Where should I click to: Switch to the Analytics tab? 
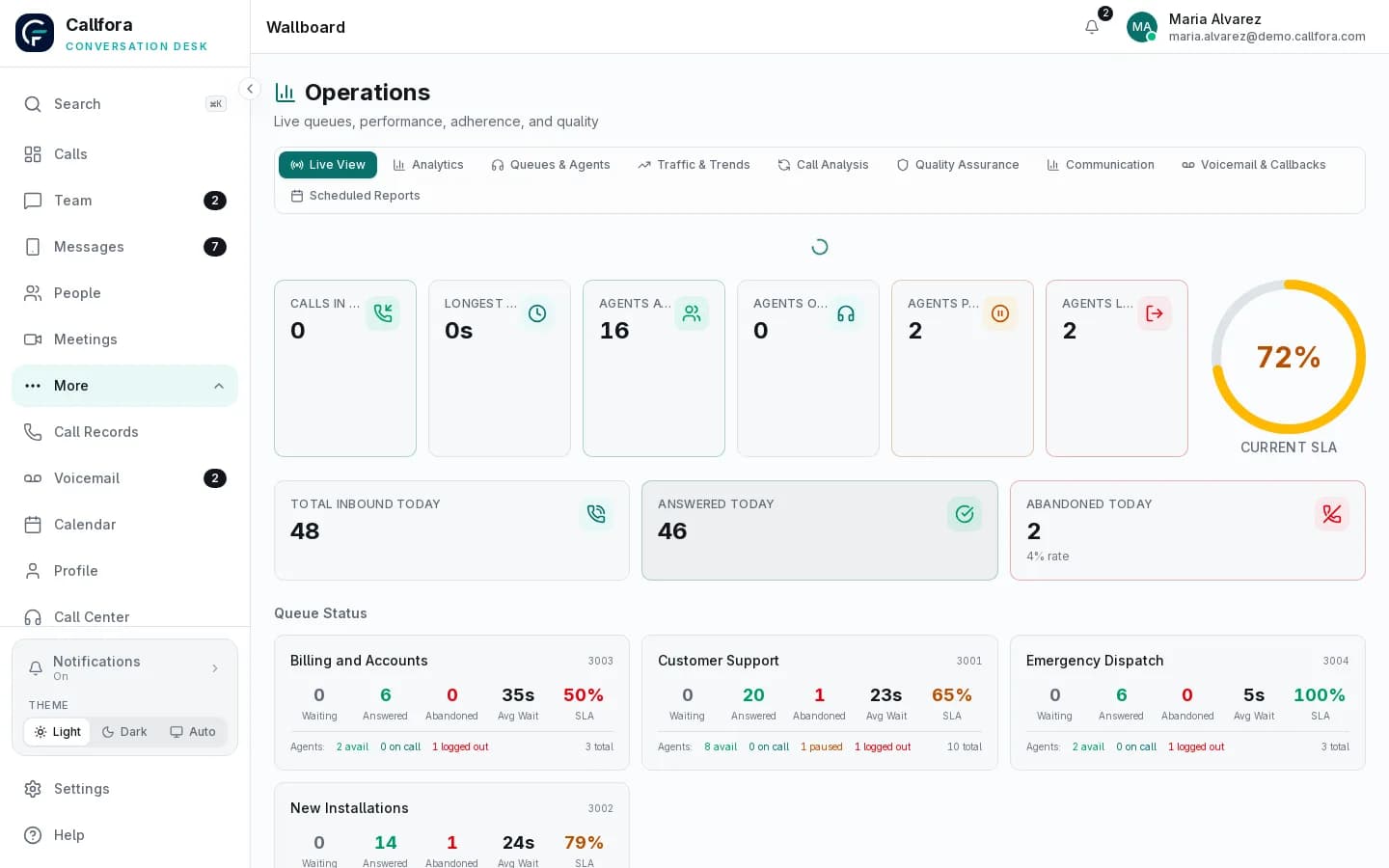pyautogui.click(x=428, y=165)
